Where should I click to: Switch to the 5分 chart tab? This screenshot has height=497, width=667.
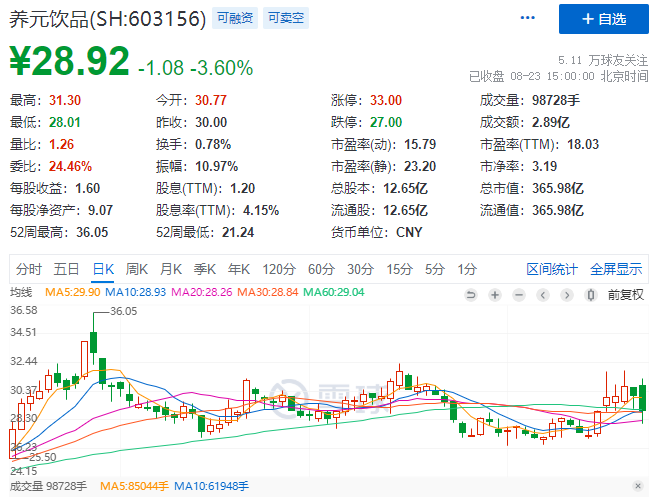(x=435, y=269)
